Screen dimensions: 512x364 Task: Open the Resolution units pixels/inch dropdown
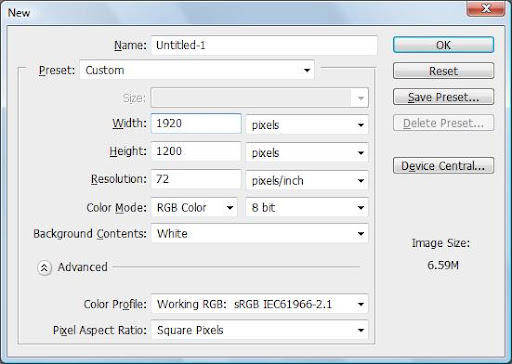tap(307, 180)
